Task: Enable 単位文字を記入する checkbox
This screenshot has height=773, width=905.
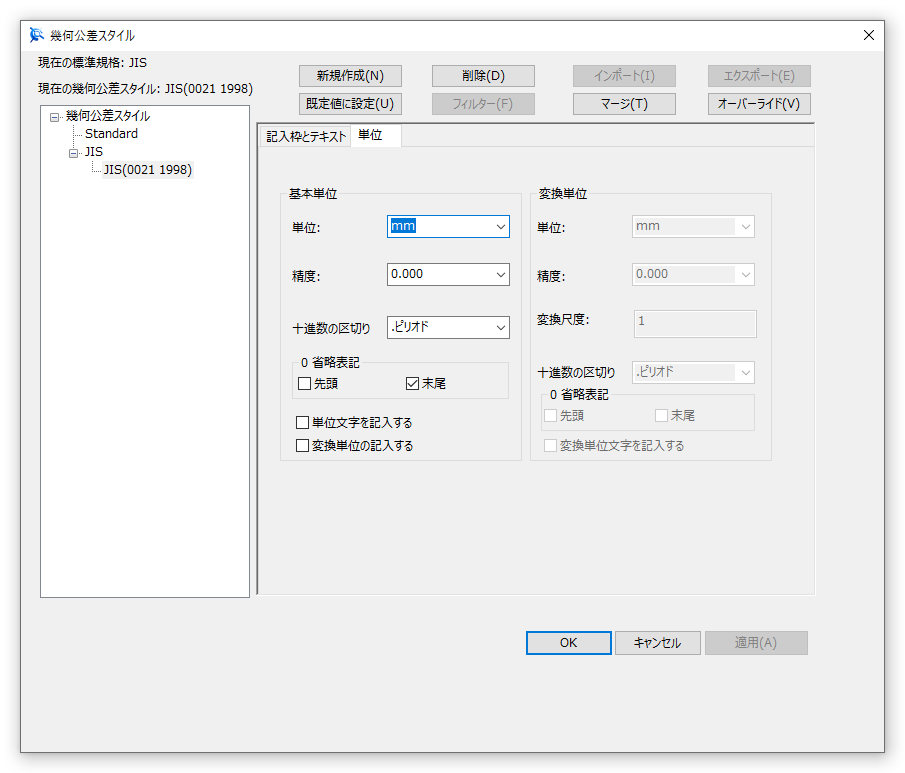Action: (x=303, y=423)
